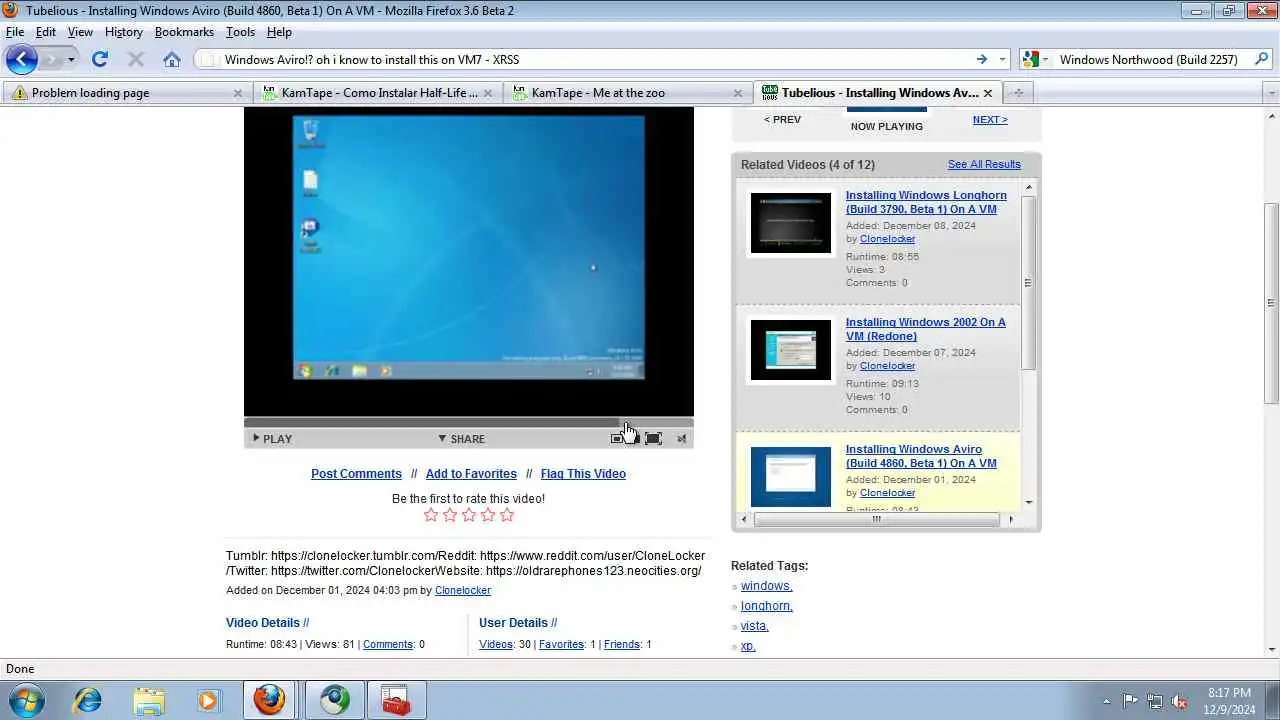Viewport: 1280px width, 720px height.
Task: Open Windows Media Player on taskbar
Action: (208, 700)
